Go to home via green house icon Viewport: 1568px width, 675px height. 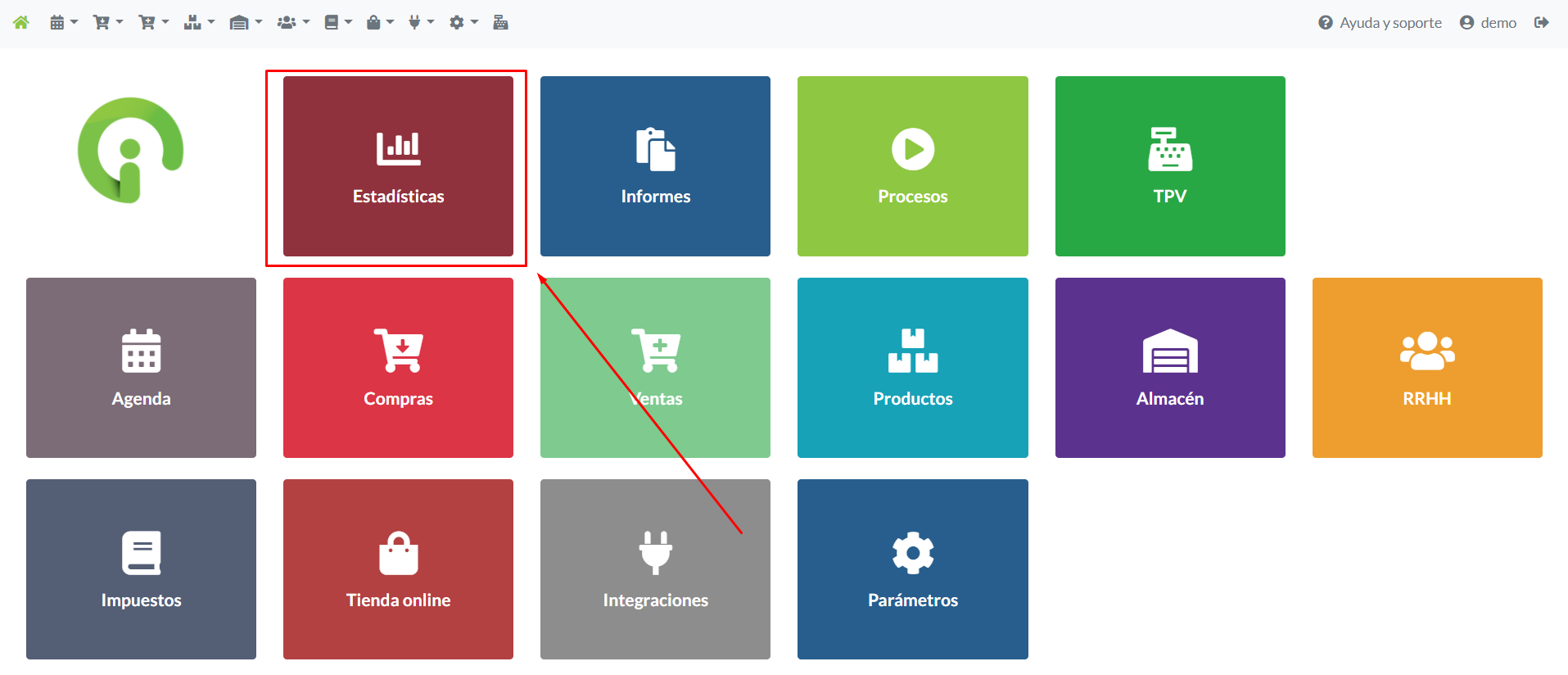[21, 23]
